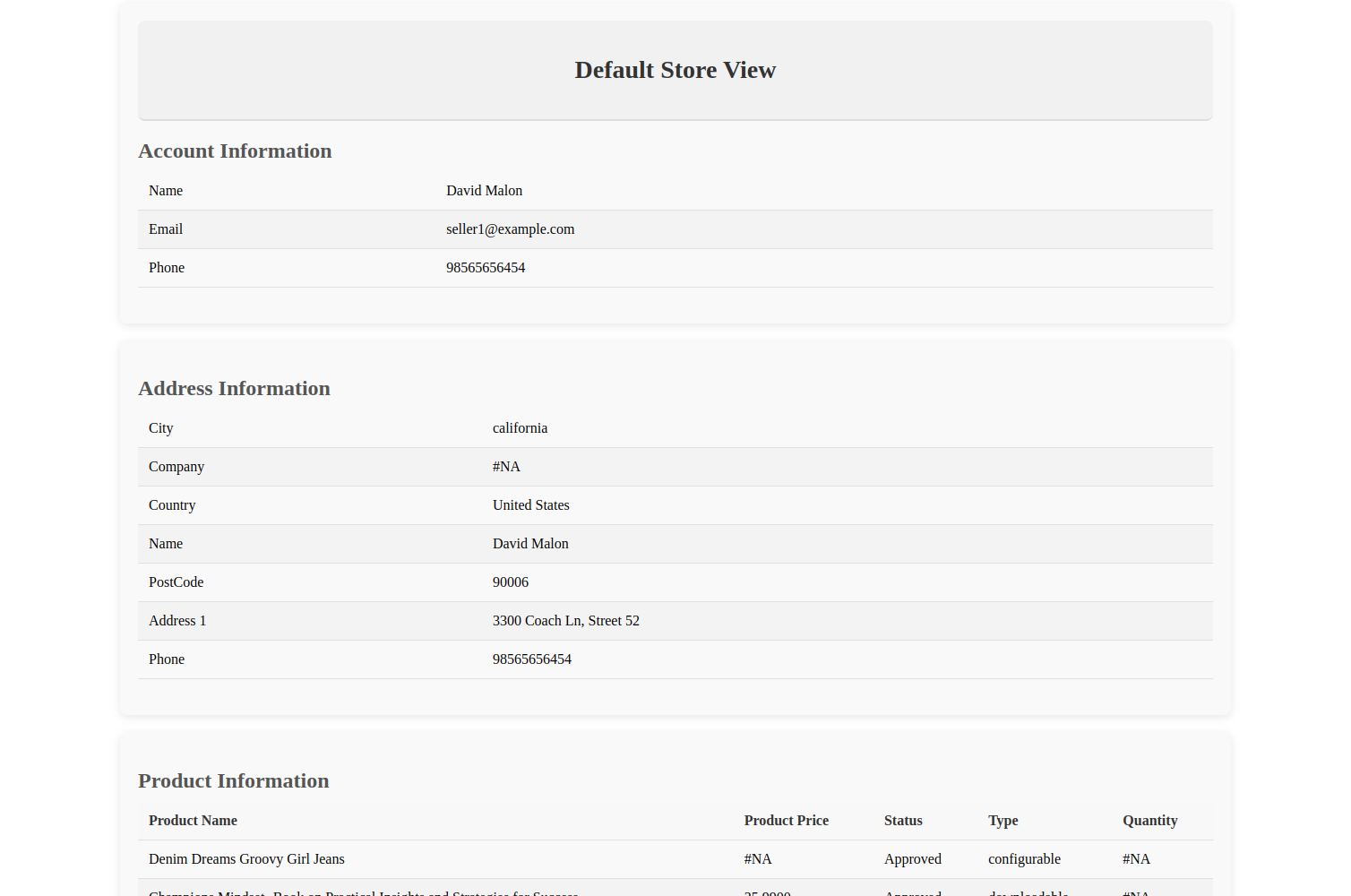Viewport: 1351px width, 896px height.
Task: Click the Name label under Address Information
Action: pos(166,544)
